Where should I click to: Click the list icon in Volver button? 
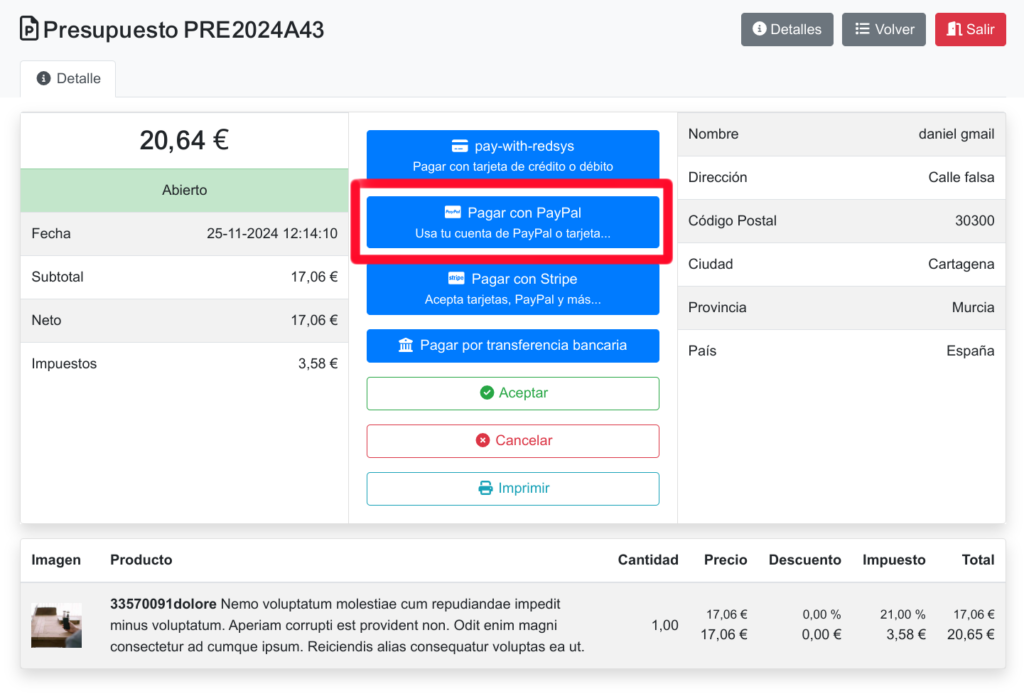coord(862,29)
